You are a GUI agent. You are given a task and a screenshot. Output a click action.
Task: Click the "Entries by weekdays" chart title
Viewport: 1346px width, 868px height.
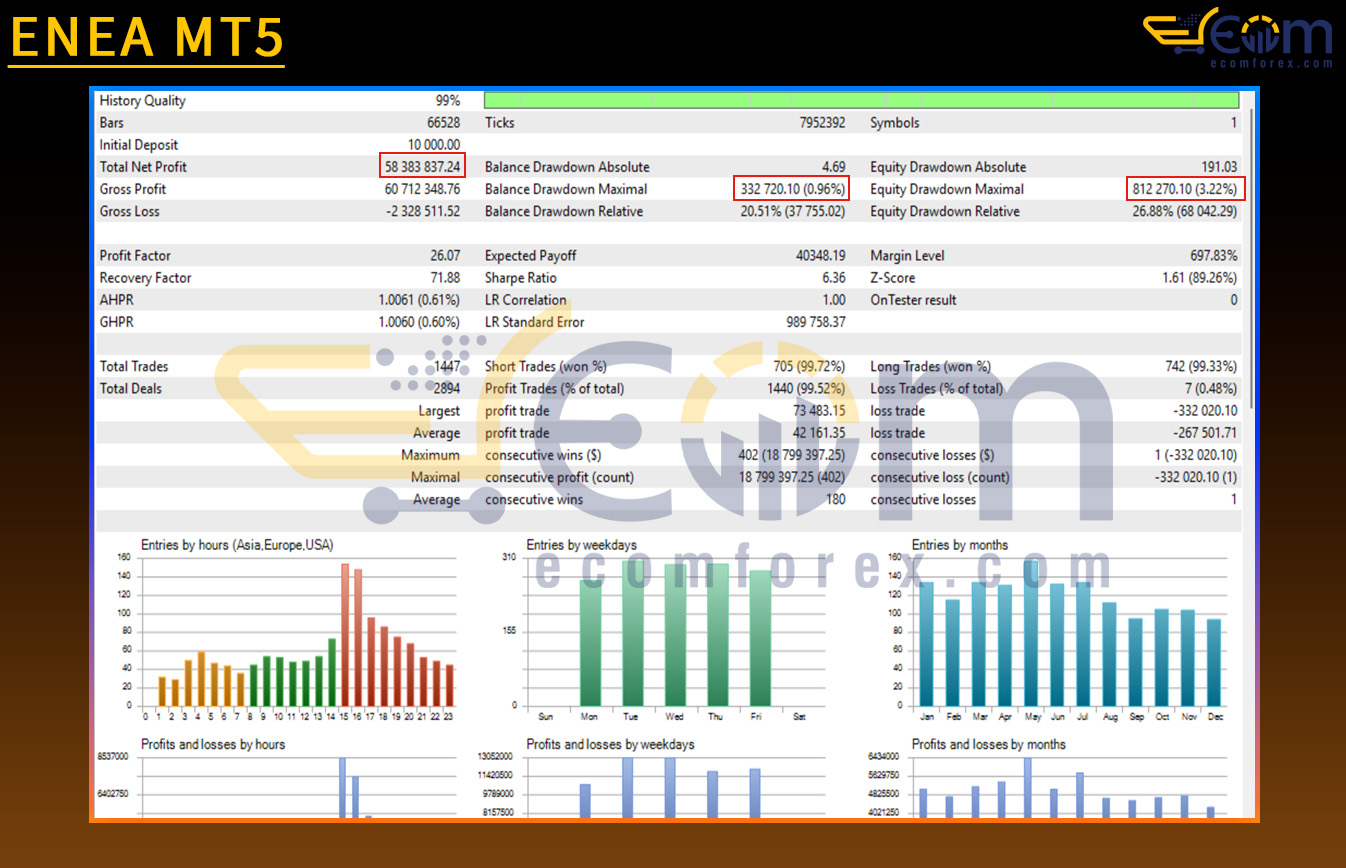(582, 545)
